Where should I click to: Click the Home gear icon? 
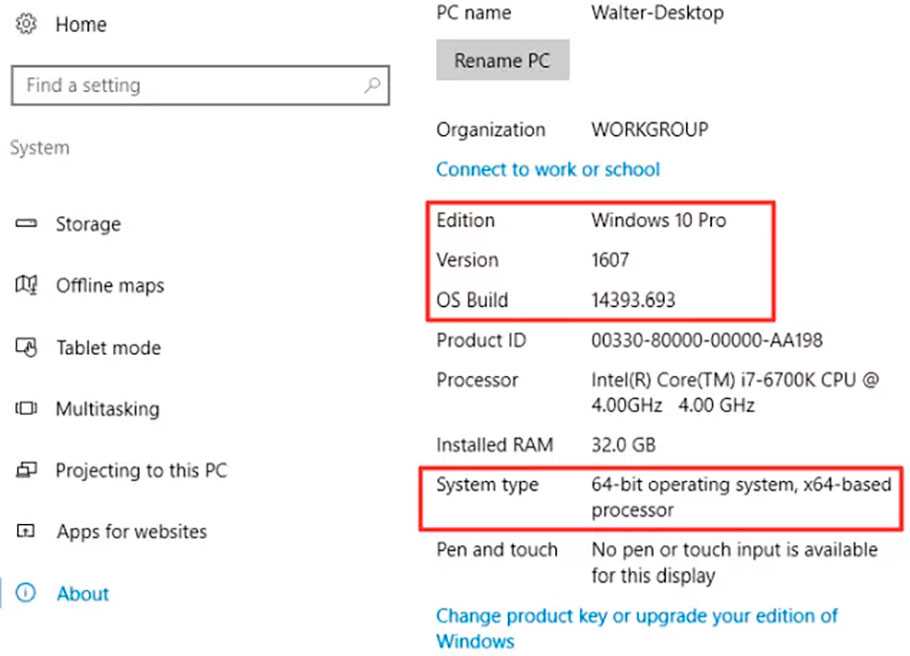click(x=26, y=24)
